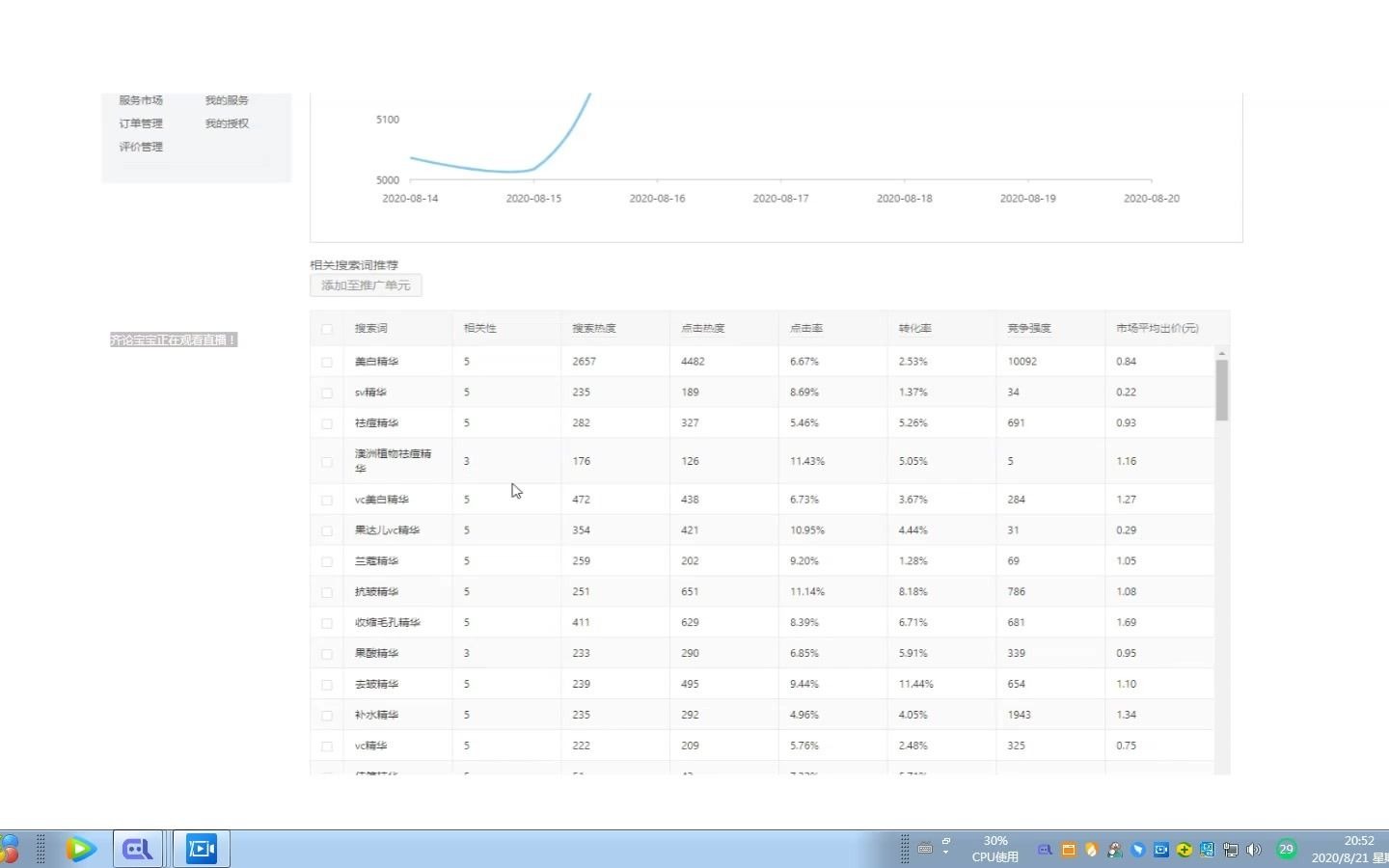Tick the 兰蔻精华 row checkbox
Screen dimensions: 1389x868
coord(327,562)
